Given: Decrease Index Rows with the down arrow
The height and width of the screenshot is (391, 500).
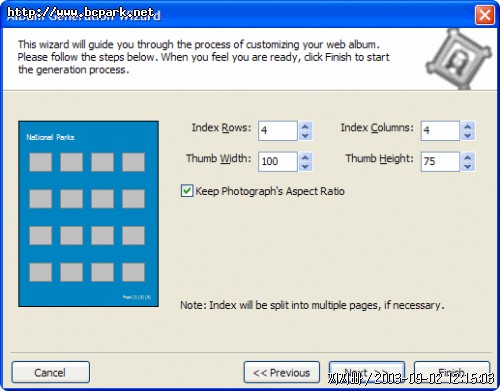Looking at the screenshot, I should [305, 136].
